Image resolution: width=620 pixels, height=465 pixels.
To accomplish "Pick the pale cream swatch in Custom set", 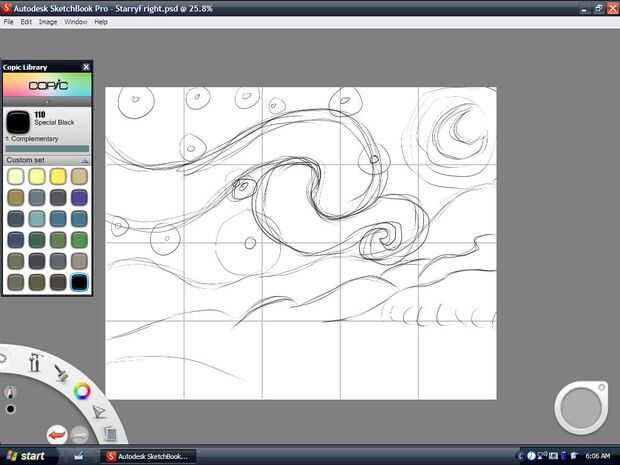I will tap(15, 176).
